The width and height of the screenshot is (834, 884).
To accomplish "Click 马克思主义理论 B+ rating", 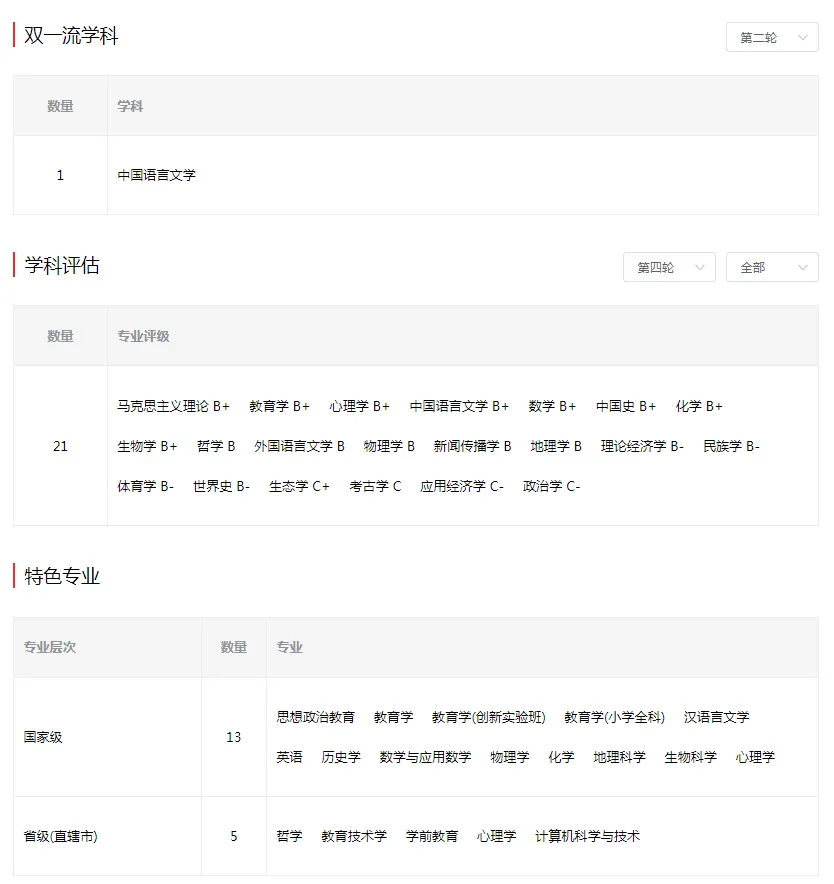I will coord(173,406).
